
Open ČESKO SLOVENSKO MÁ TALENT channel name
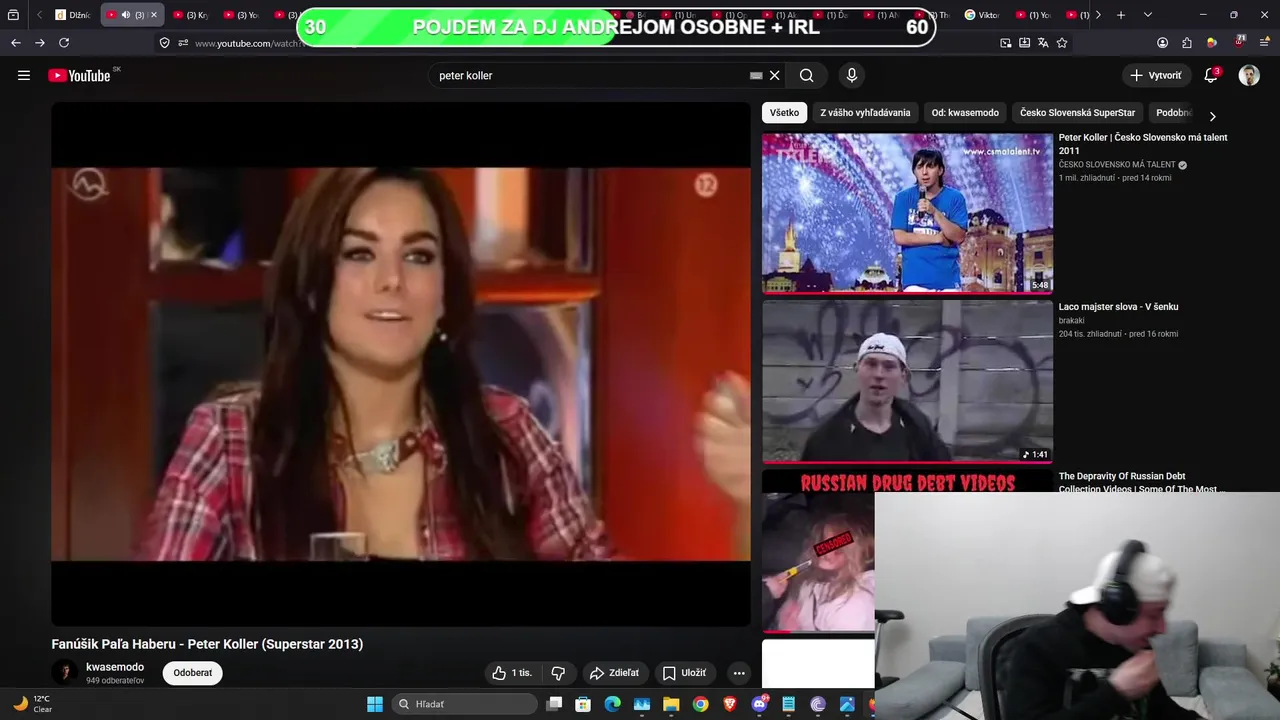1117,165
